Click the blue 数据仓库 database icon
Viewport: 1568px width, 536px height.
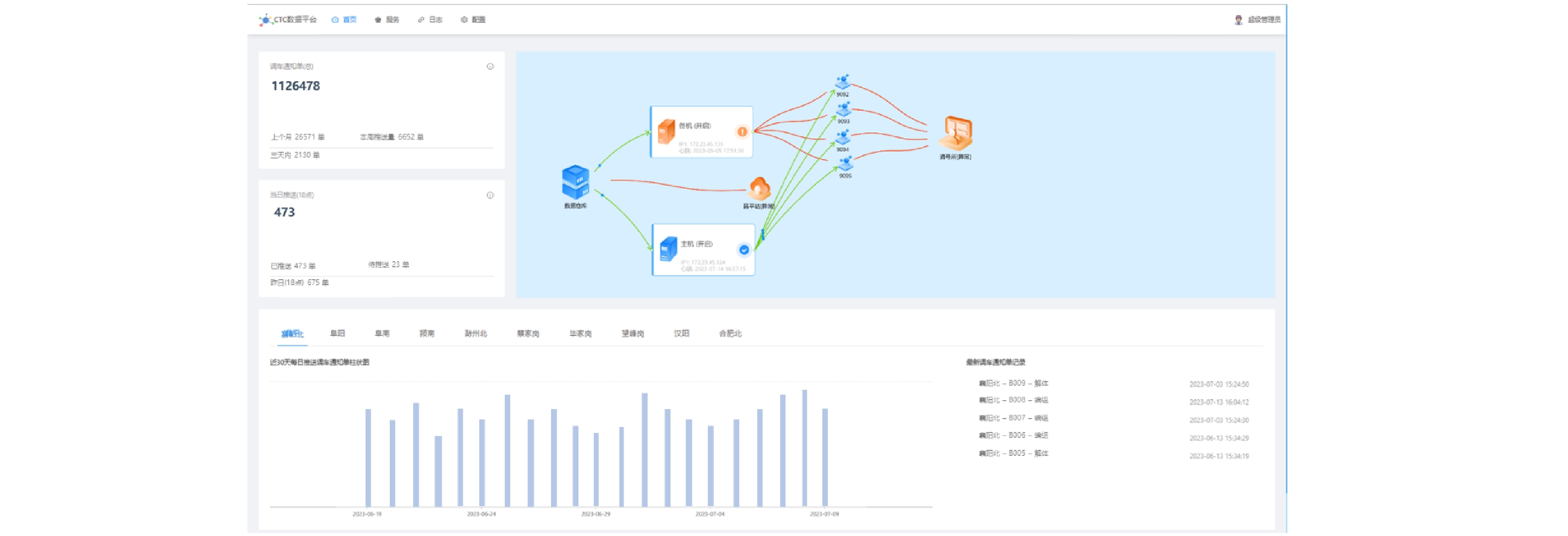(x=574, y=182)
